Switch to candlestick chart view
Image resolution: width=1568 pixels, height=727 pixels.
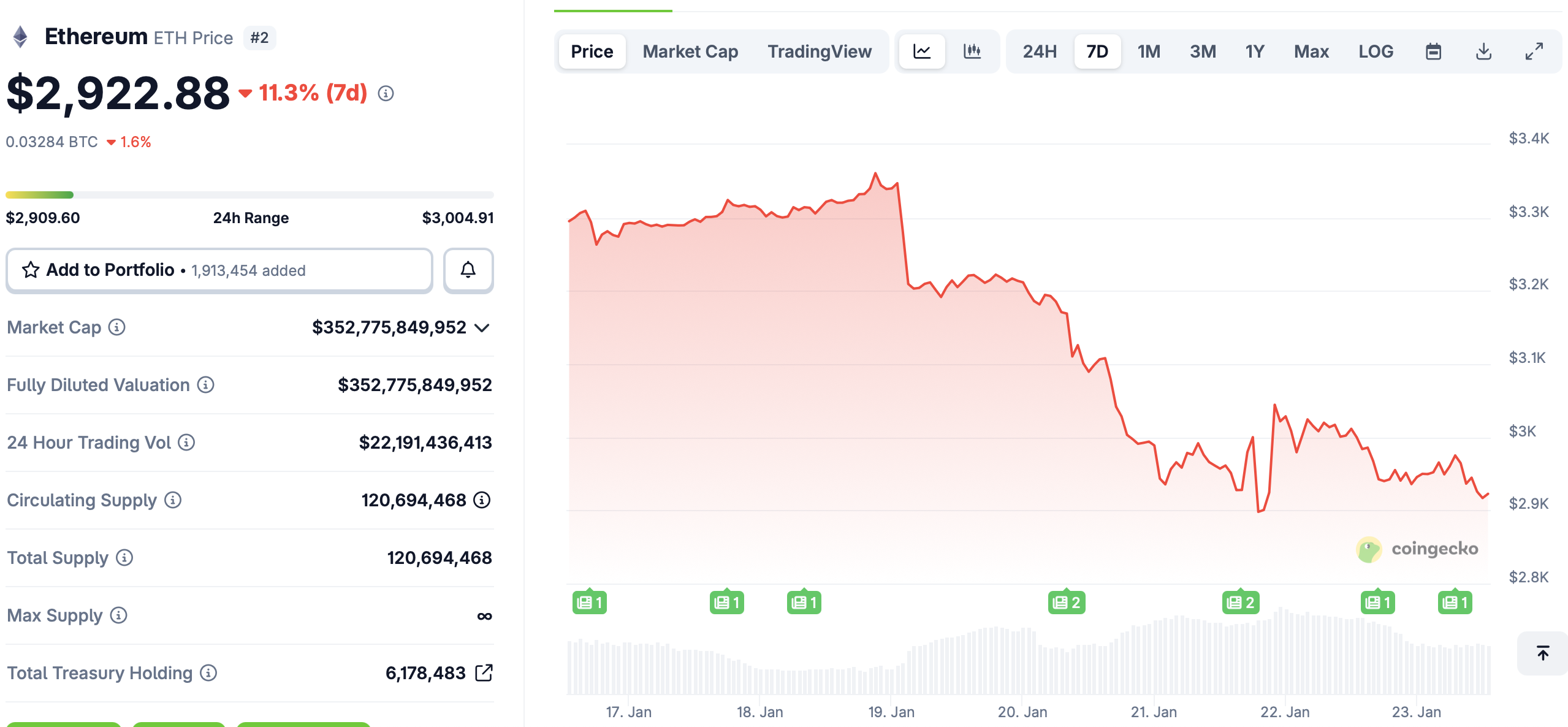point(973,51)
